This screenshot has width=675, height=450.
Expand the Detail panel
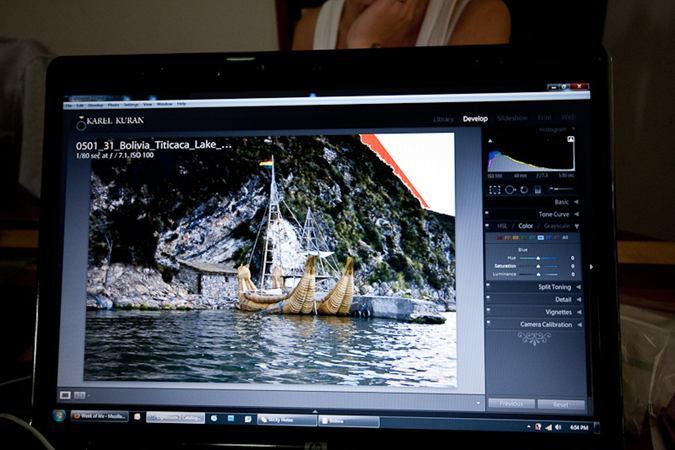578,299
